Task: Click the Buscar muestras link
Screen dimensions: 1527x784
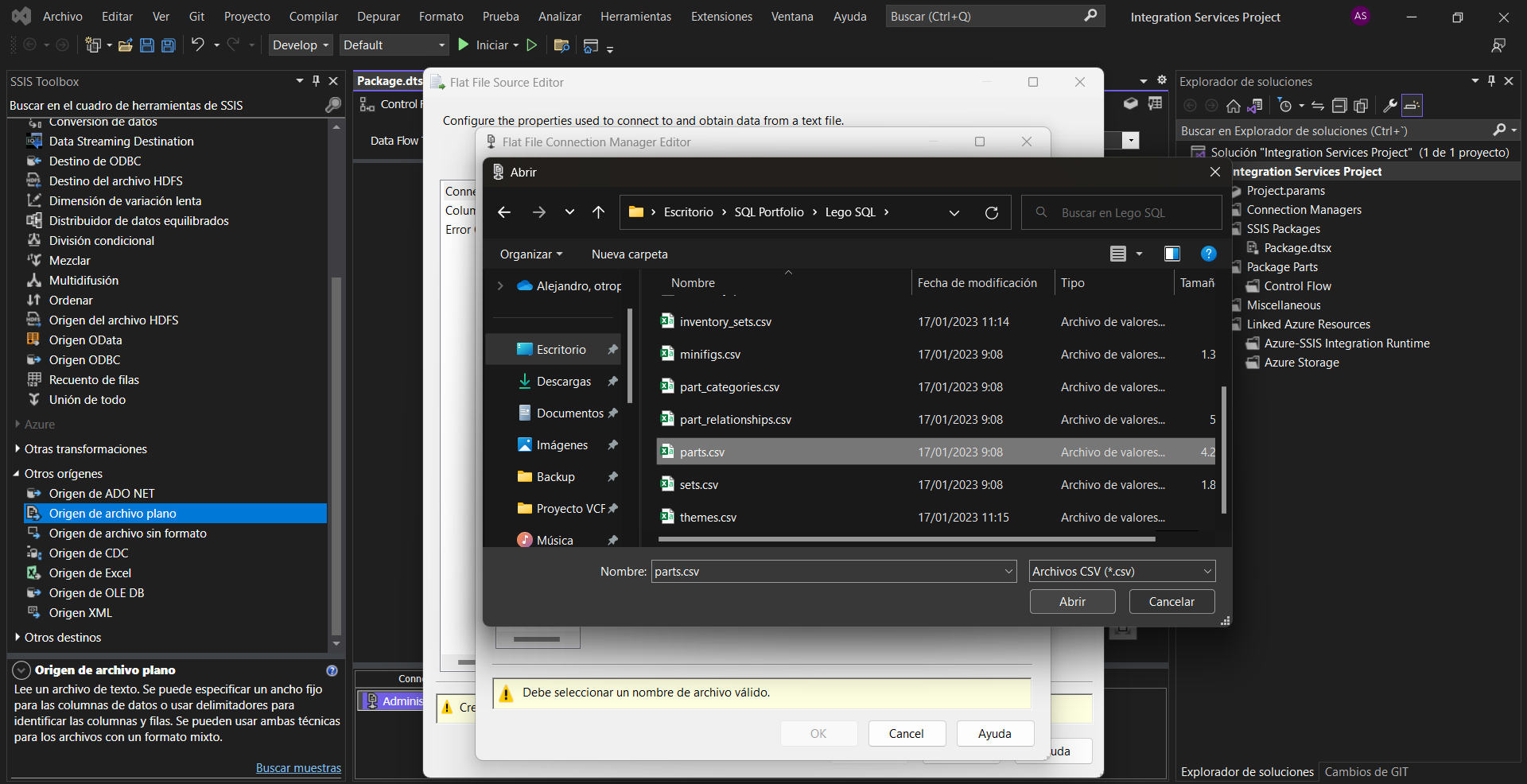Action: coord(298,768)
